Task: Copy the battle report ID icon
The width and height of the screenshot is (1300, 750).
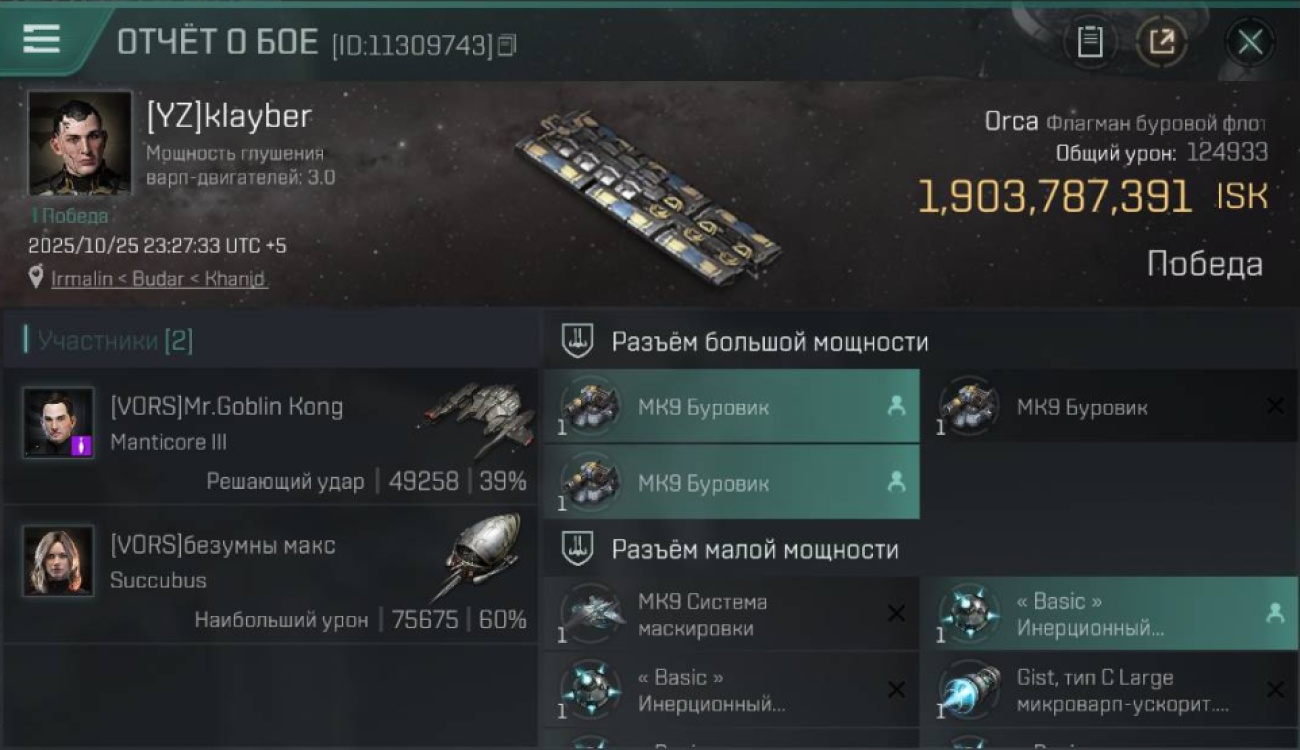Action: 507,45
